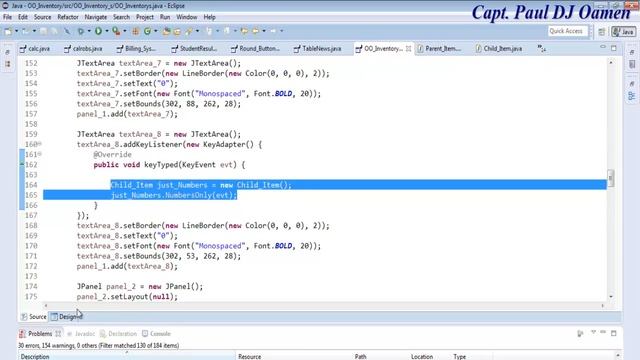Click the New file toolbar icon
The width and height of the screenshot is (640, 360).
coord(8,31)
